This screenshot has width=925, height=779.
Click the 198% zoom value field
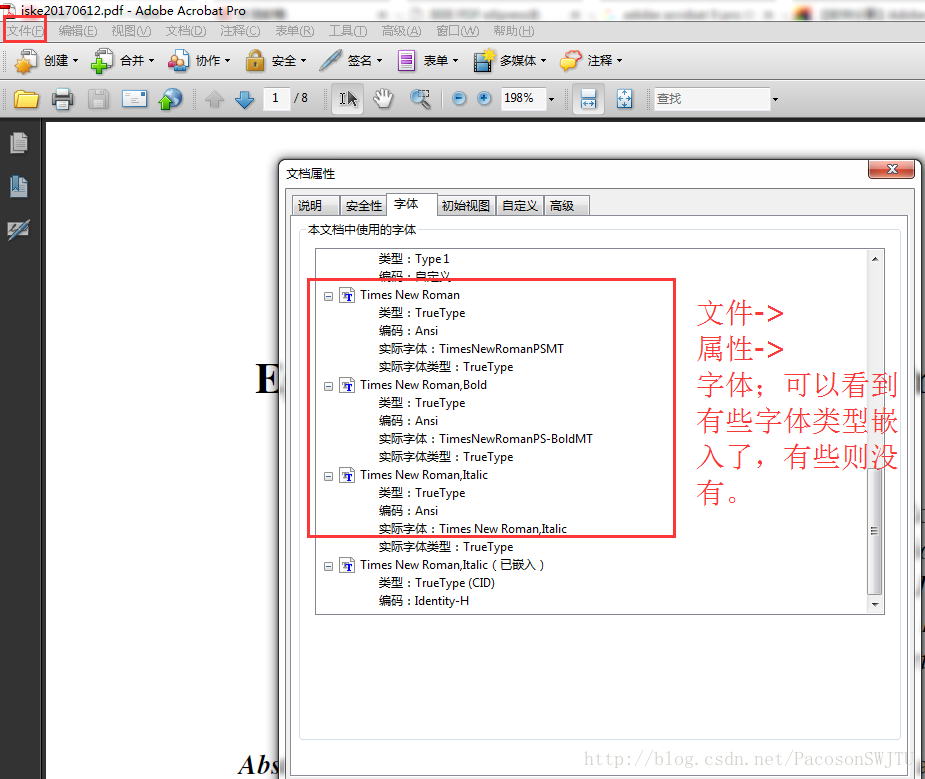pyautogui.click(x=521, y=98)
